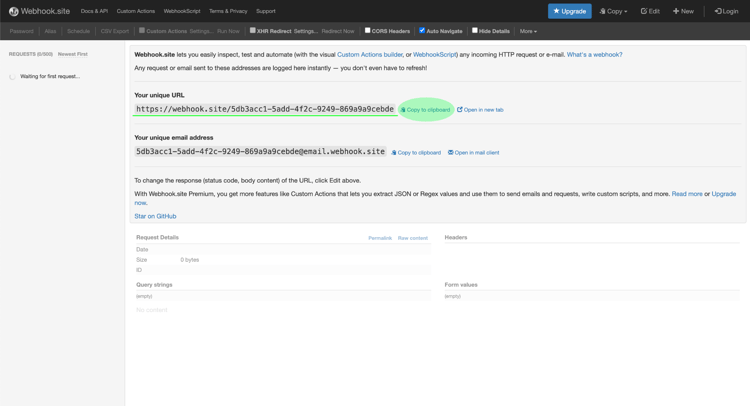
Task: Select the unique URL text field
Action: point(265,109)
